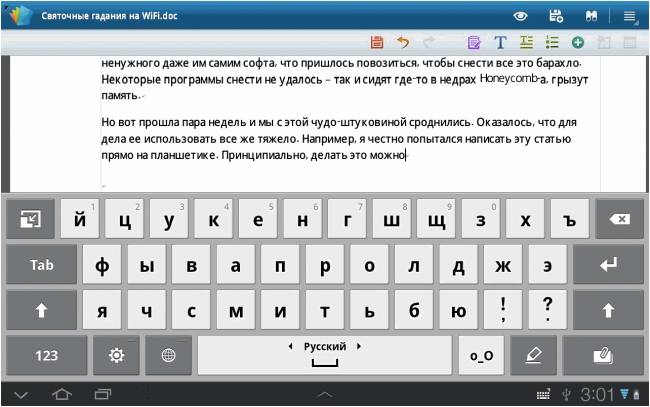650x407 pixels.
Task: Click document title Святочные гадания на WiFi.doc
Action: click(x=109, y=16)
